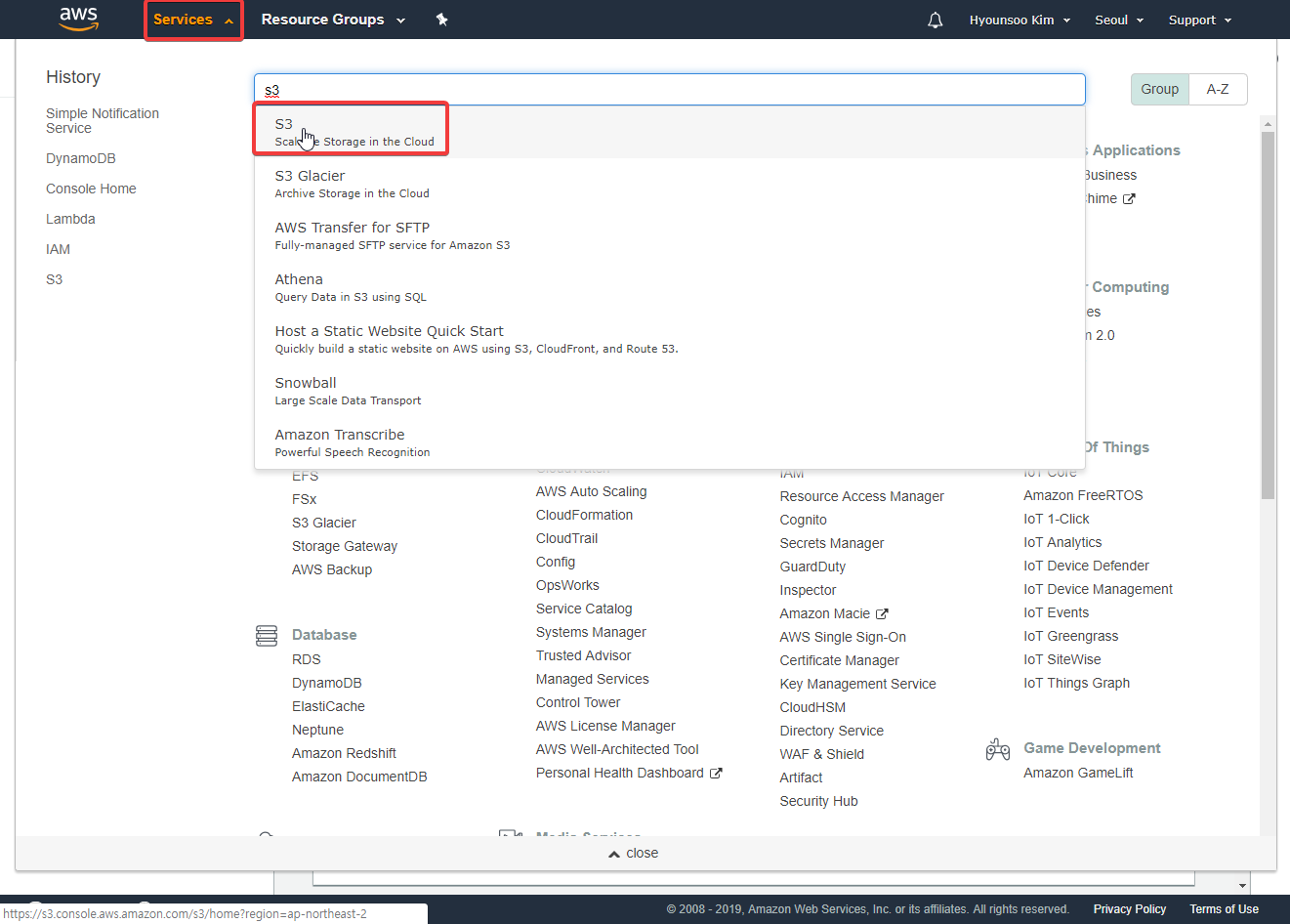
Task: Open Privacy Policy footer link
Action: [x=1130, y=909]
